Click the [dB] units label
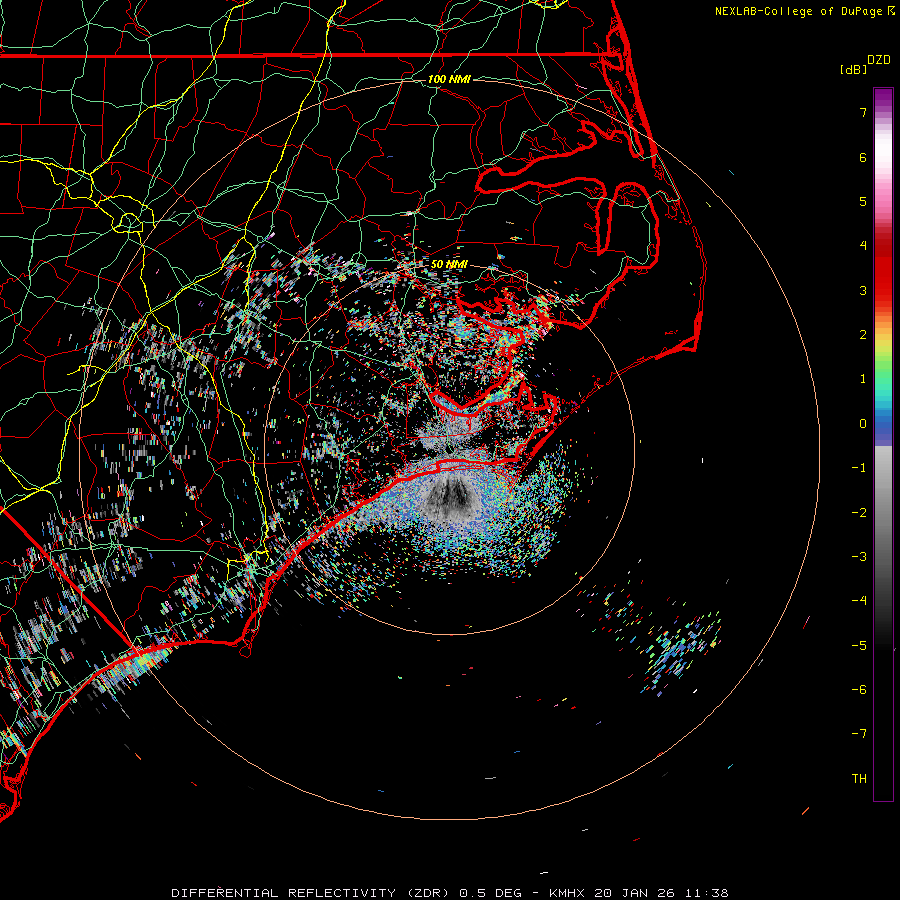The width and height of the screenshot is (900, 900). click(x=853, y=69)
